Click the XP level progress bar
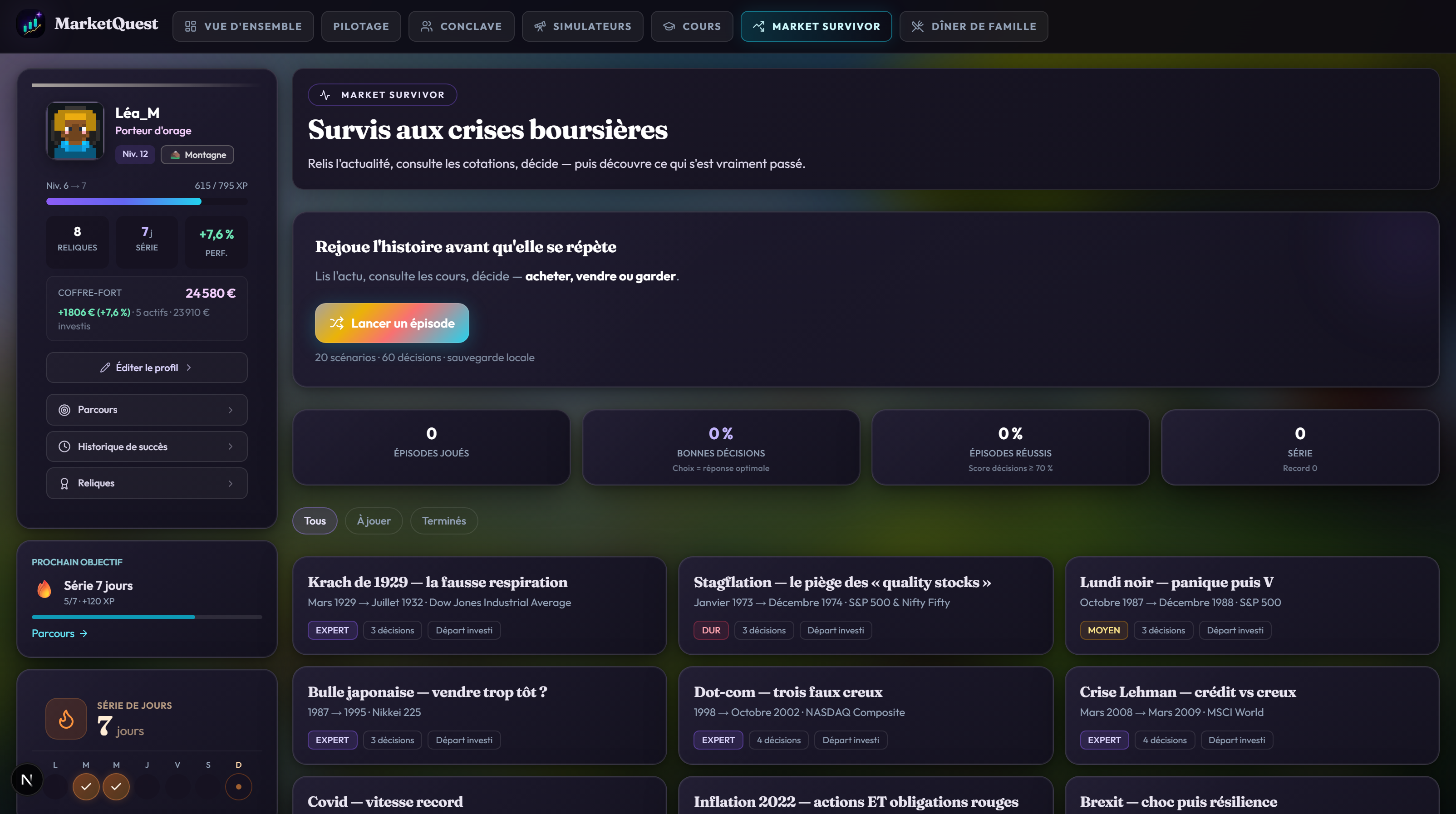The image size is (1456, 814). 147,201
